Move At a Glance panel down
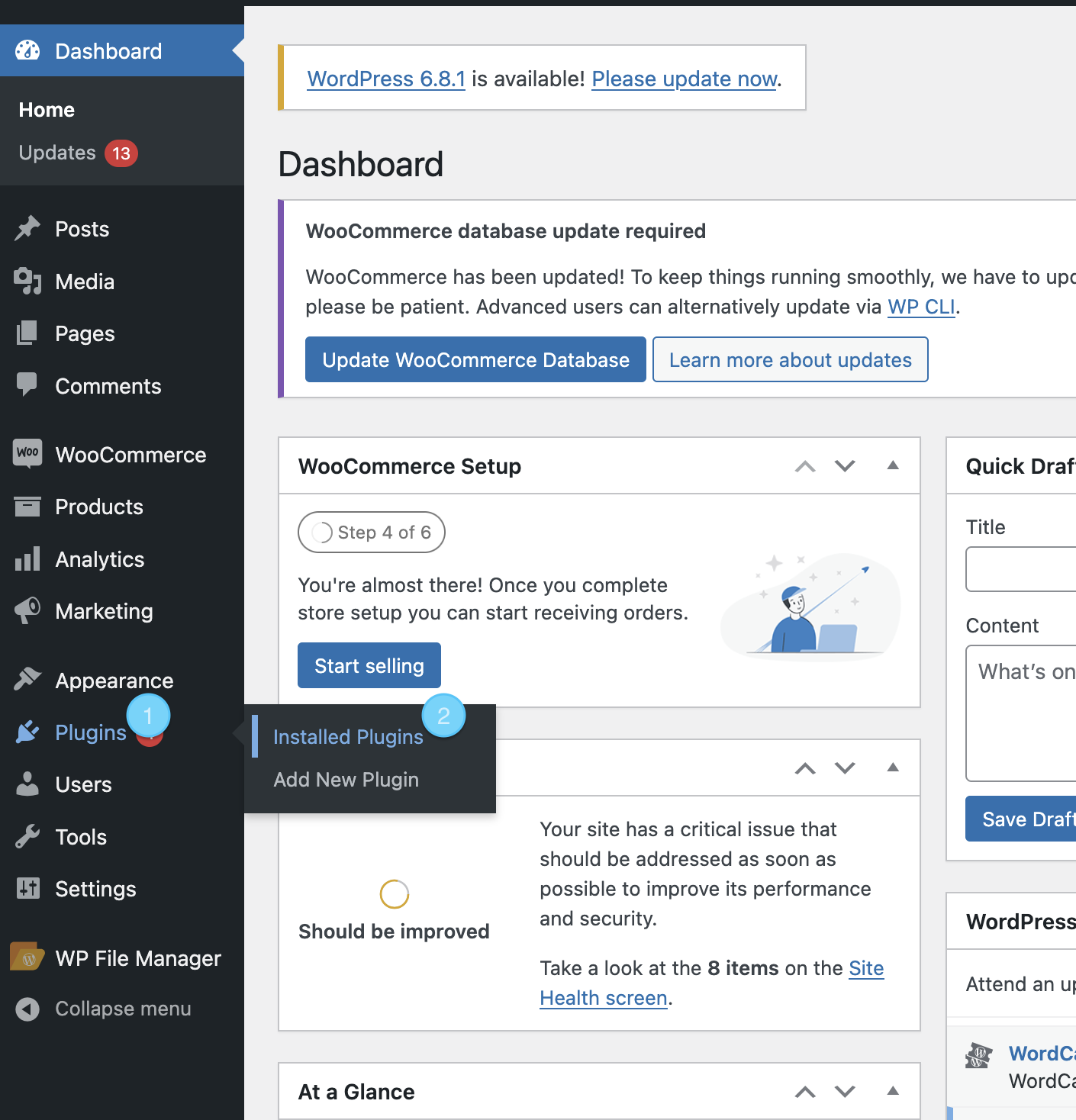This screenshot has width=1076, height=1120. pos(845,1092)
